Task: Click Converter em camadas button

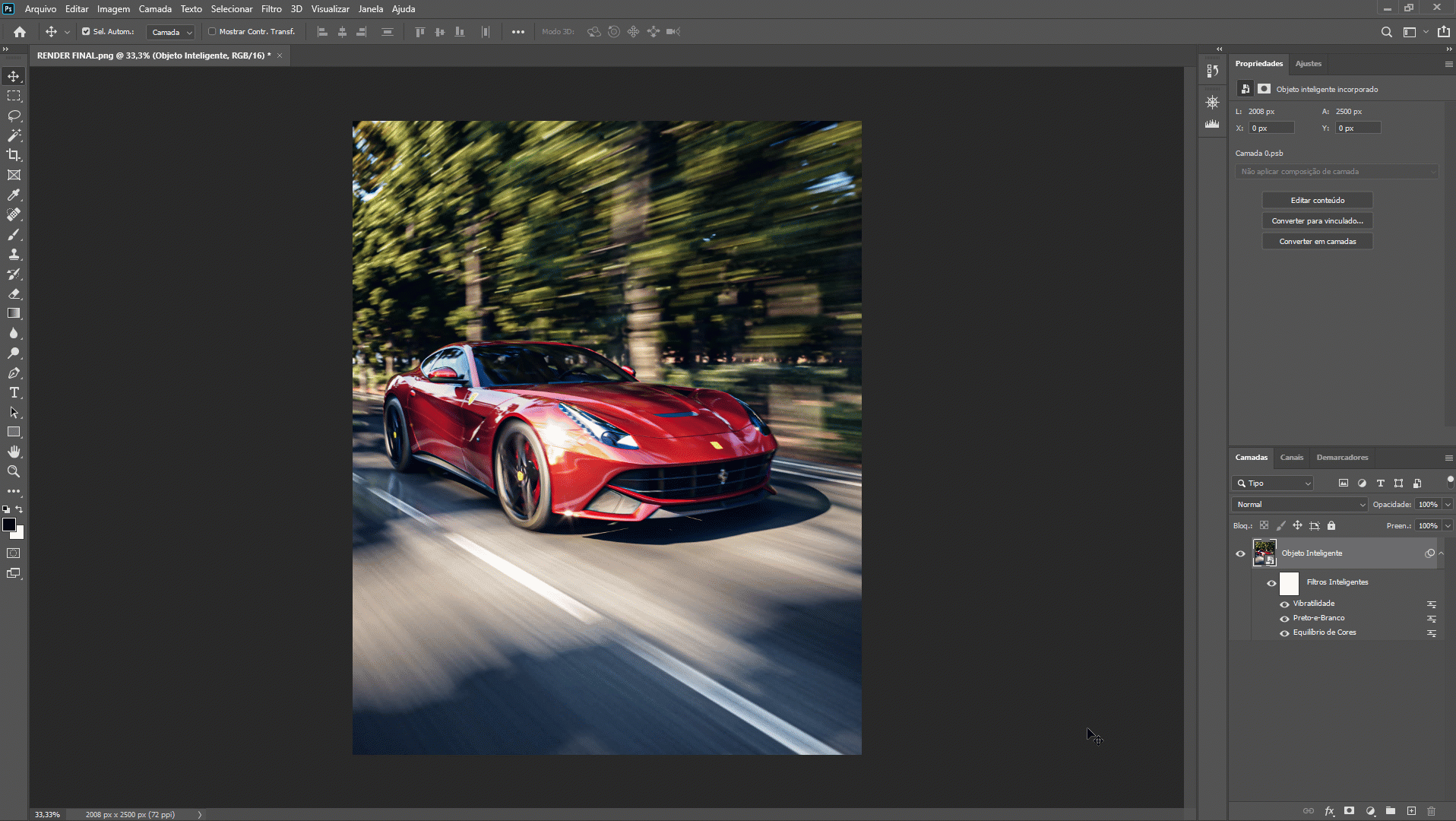Action: (1317, 242)
